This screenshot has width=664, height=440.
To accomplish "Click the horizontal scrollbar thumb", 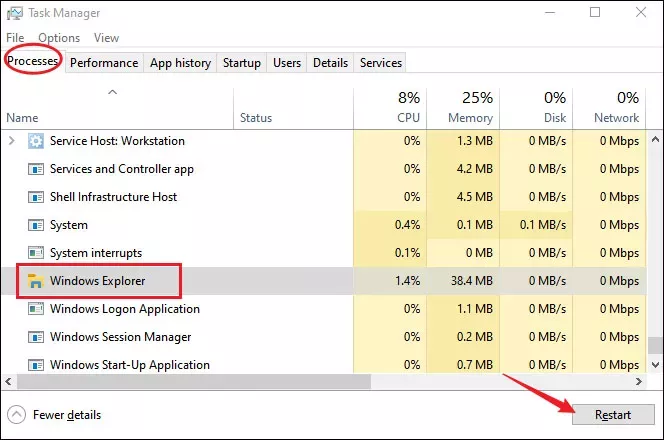I will (x=194, y=382).
